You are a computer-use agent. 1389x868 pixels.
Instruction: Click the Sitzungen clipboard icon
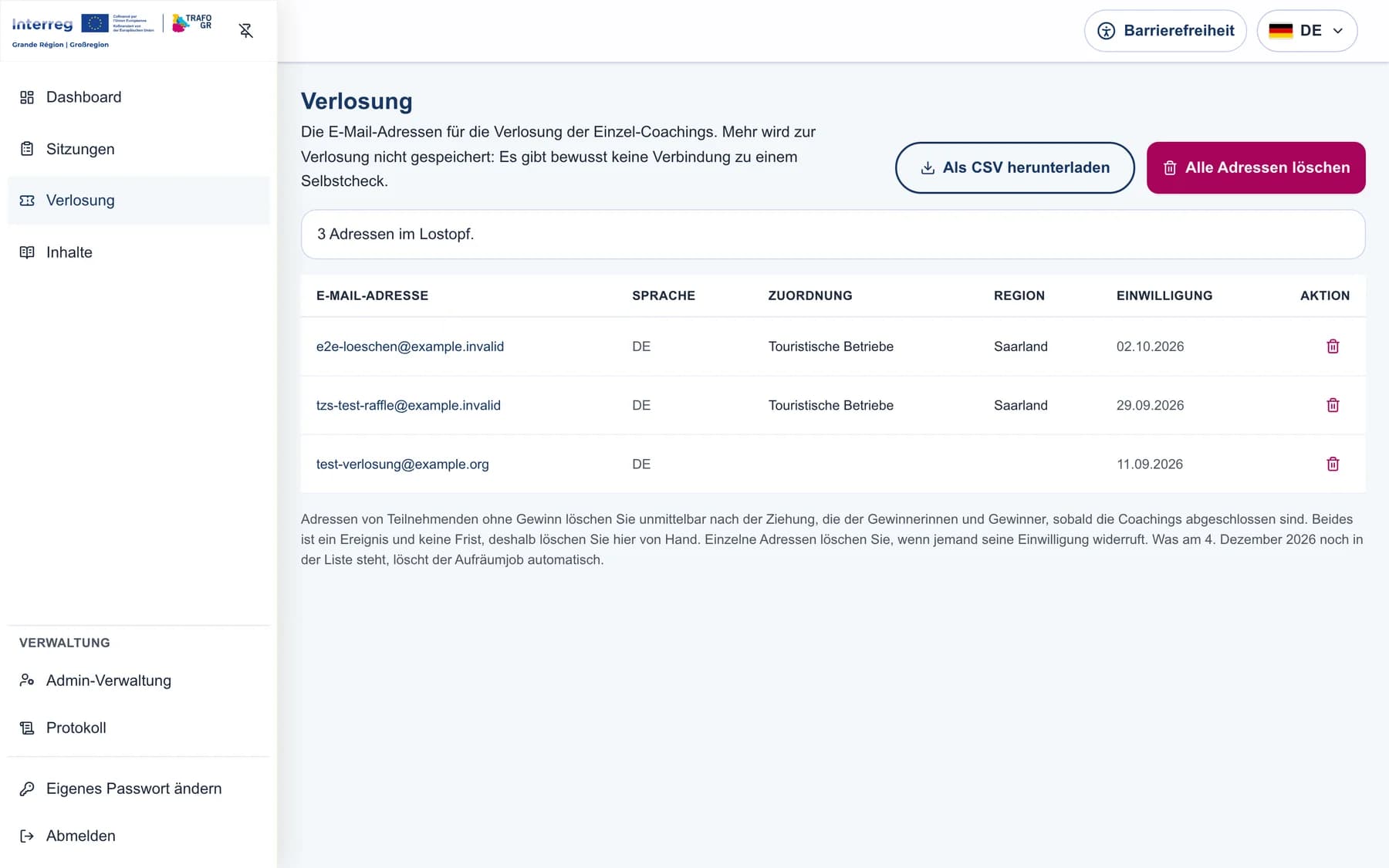click(x=27, y=149)
